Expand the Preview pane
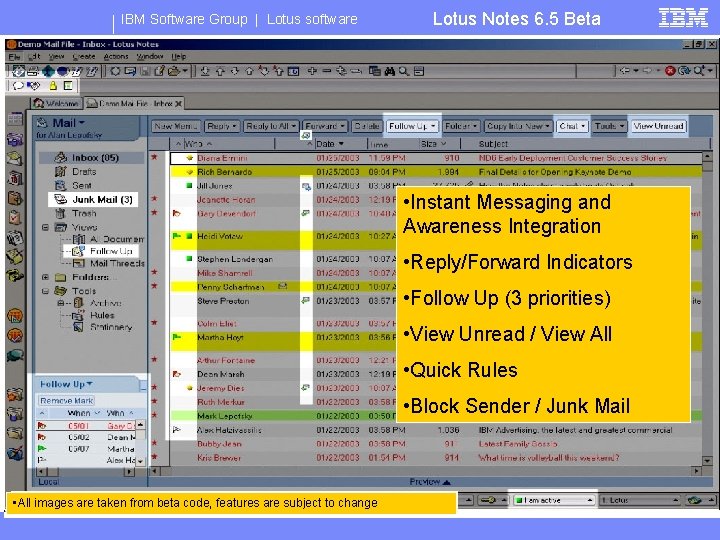720x540 pixels. point(430,482)
